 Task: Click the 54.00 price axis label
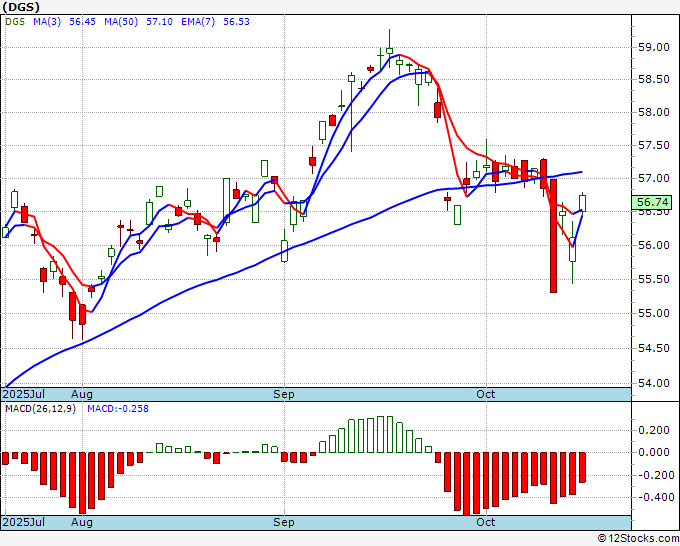point(654,383)
